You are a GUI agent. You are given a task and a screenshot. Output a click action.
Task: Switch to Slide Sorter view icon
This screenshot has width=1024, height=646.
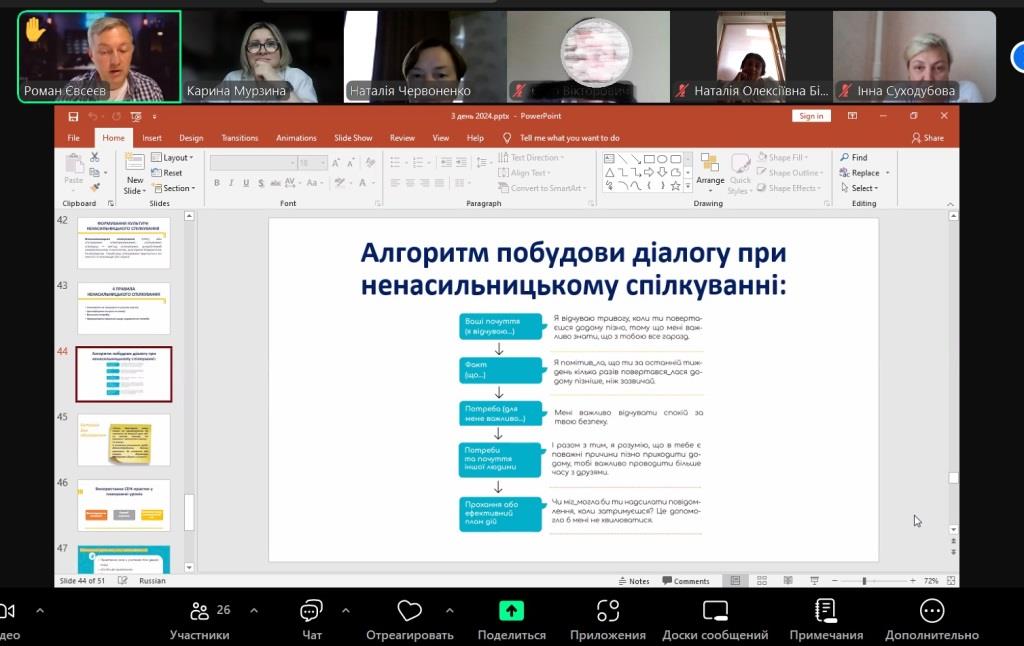point(761,581)
